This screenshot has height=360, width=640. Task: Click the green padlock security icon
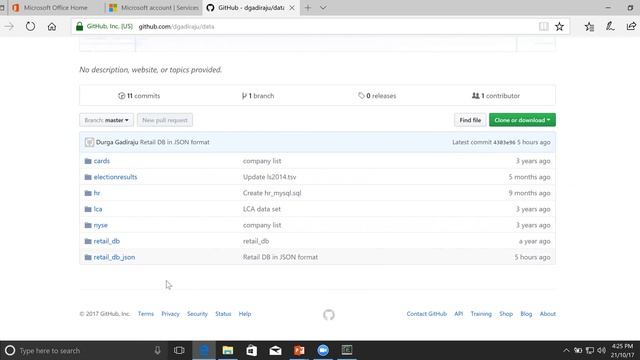pos(80,27)
